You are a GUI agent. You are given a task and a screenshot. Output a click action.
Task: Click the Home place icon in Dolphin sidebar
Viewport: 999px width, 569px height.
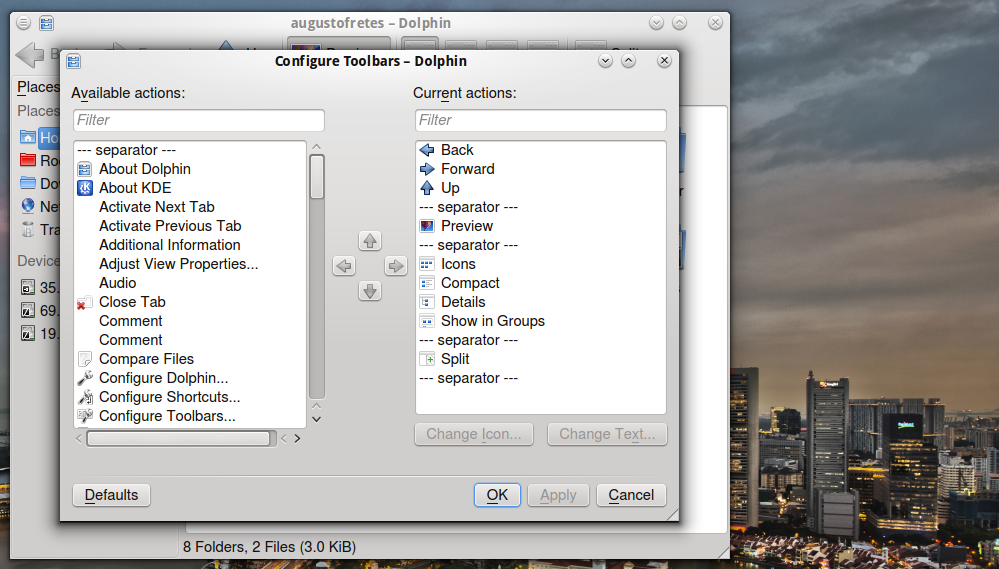27,137
